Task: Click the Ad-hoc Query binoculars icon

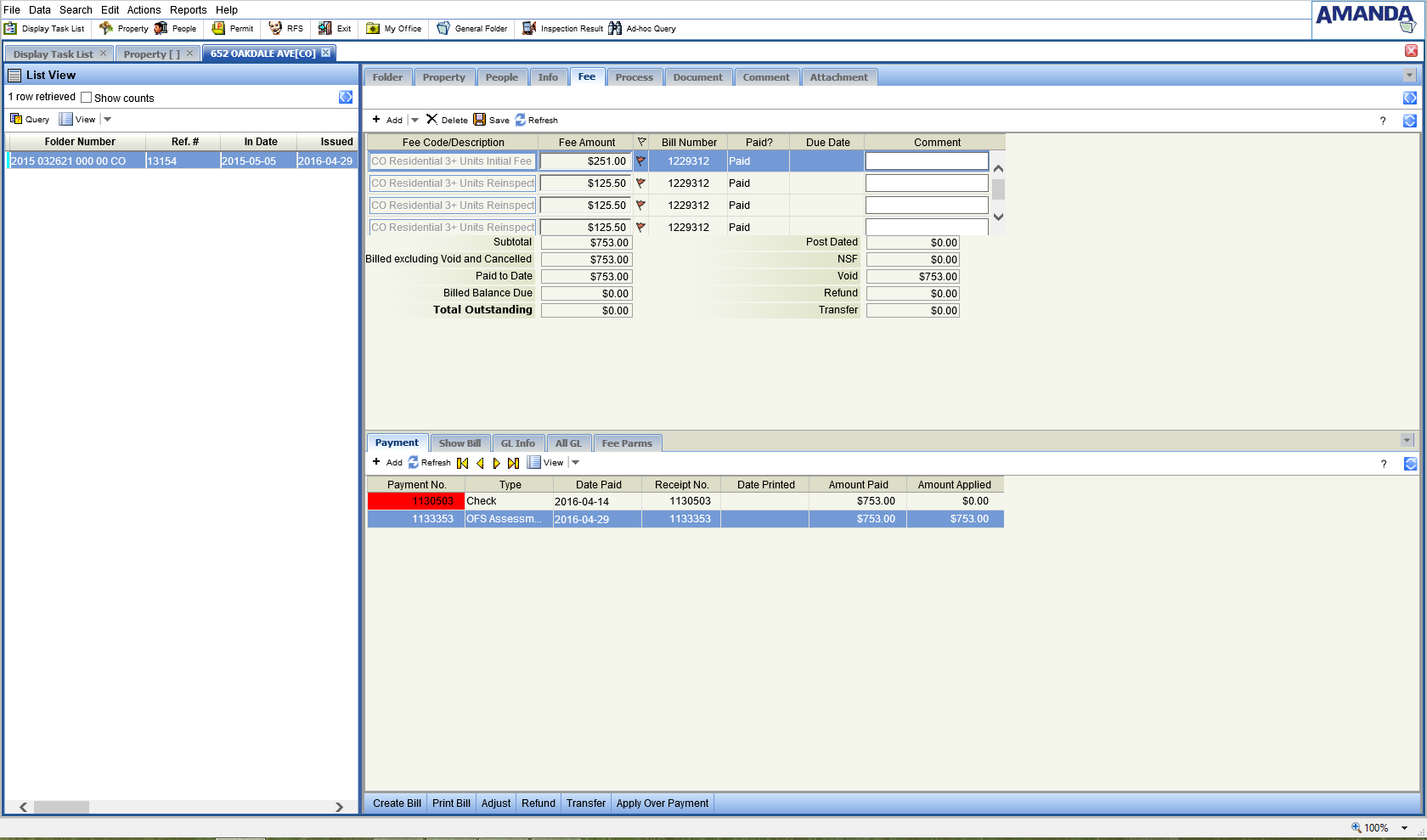Action: (x=615, y=29)
